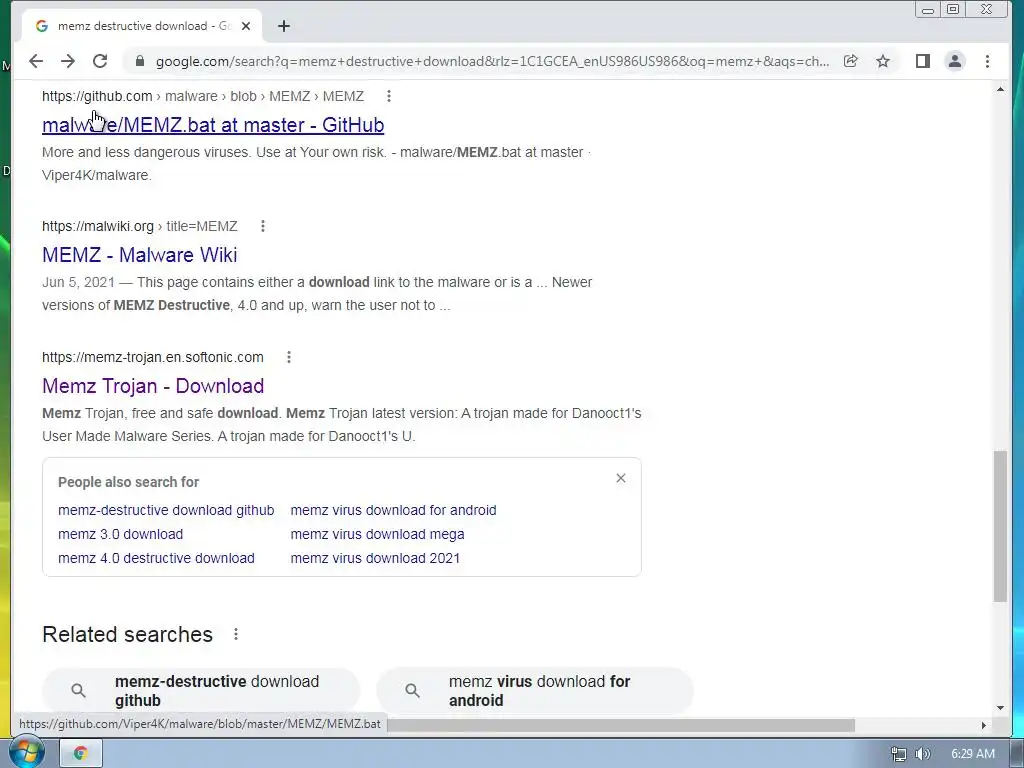
Task: Close the memz destructive download tab
Action: coord(246,26)
